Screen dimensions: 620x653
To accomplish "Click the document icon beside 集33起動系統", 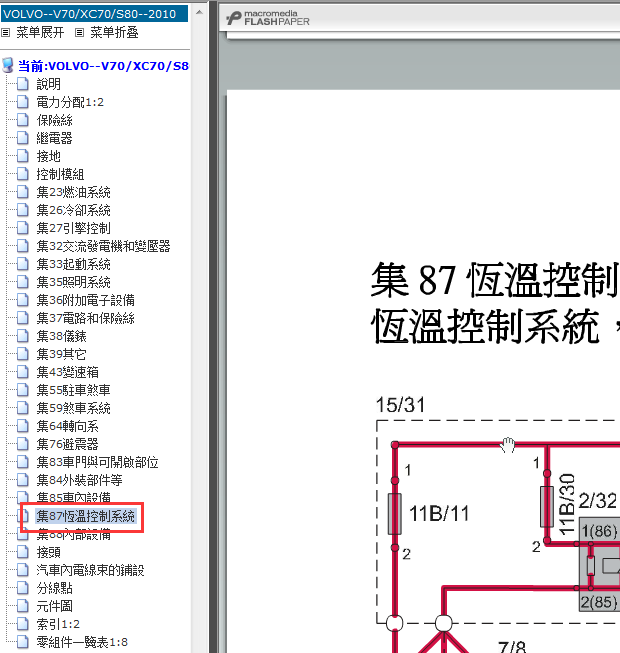I will tap(23, 264).
